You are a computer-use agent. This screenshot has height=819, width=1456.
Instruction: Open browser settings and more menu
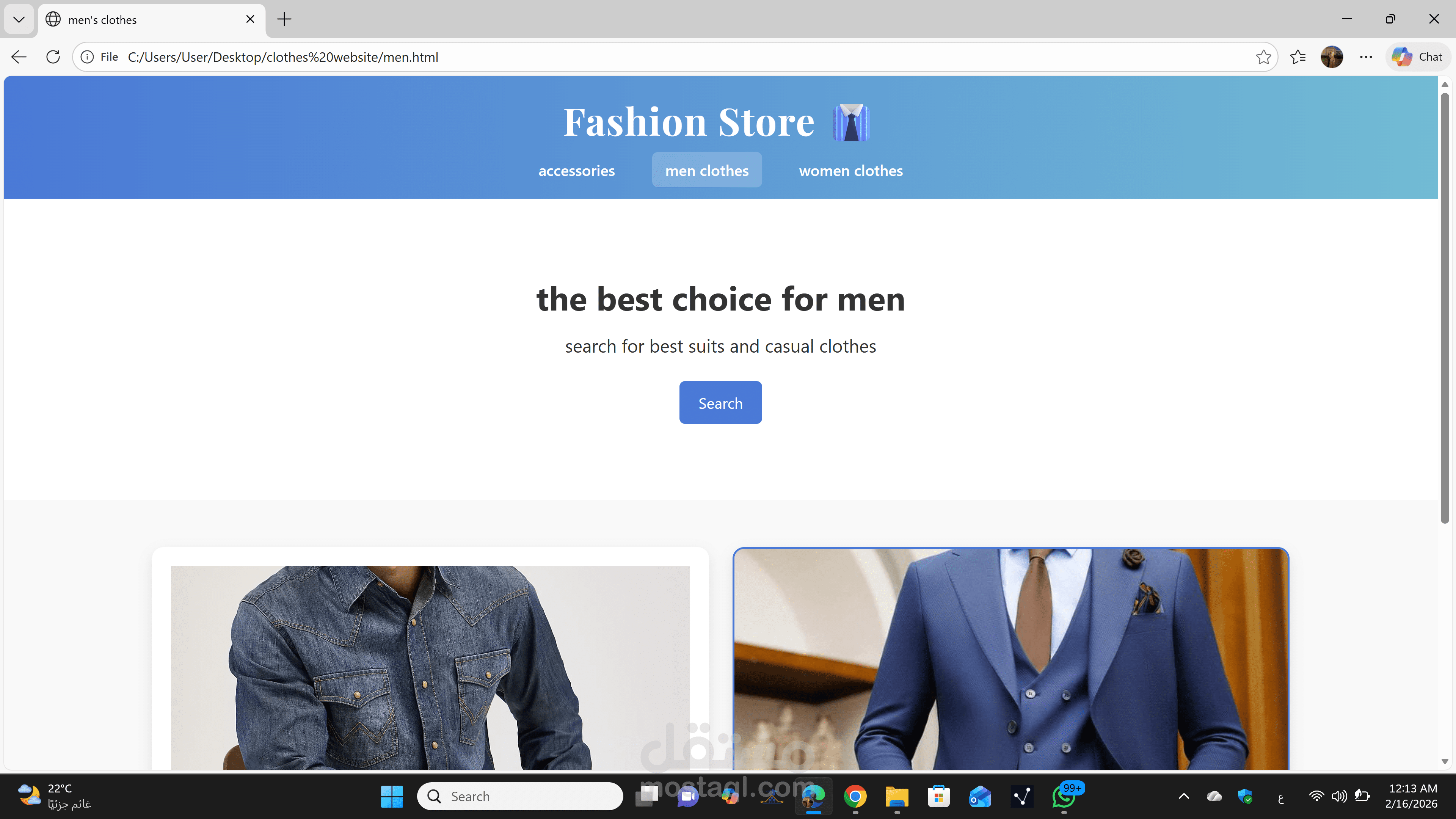click(1365, 57)
